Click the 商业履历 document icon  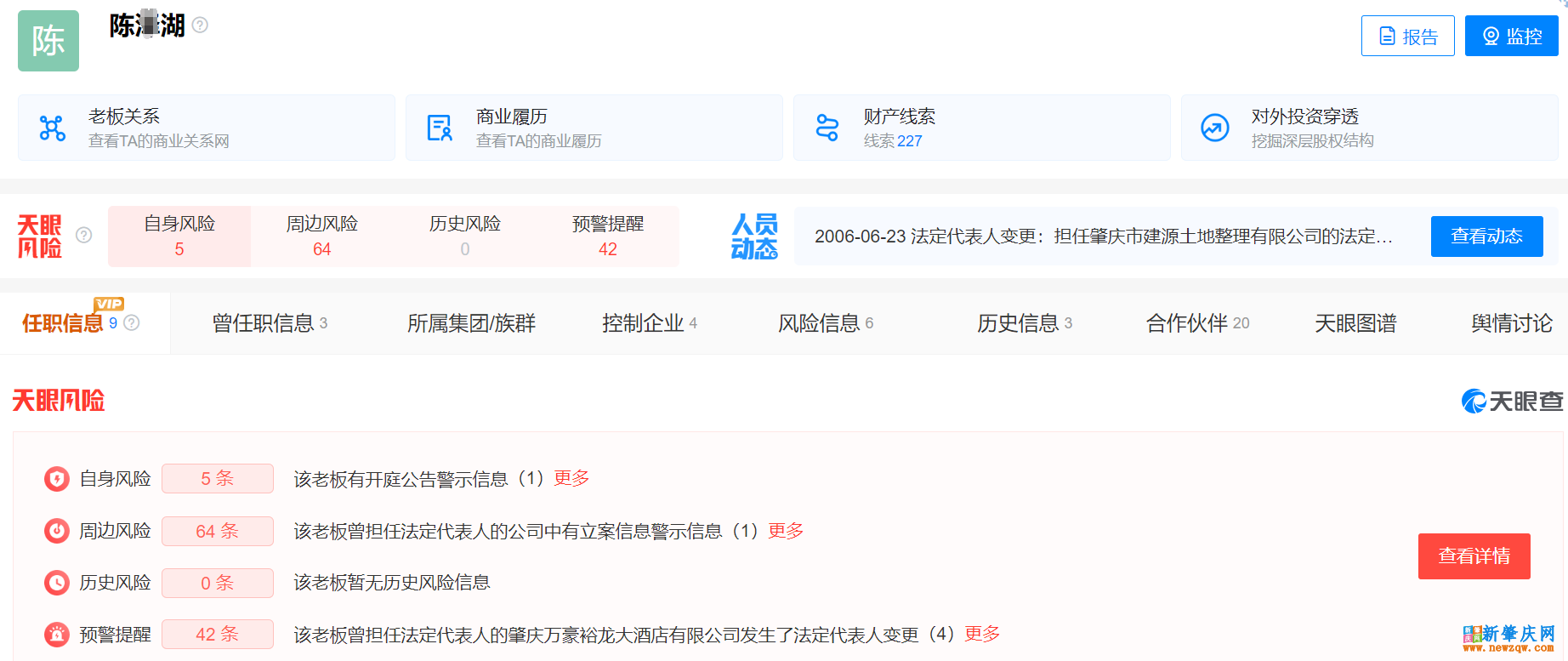440,128
